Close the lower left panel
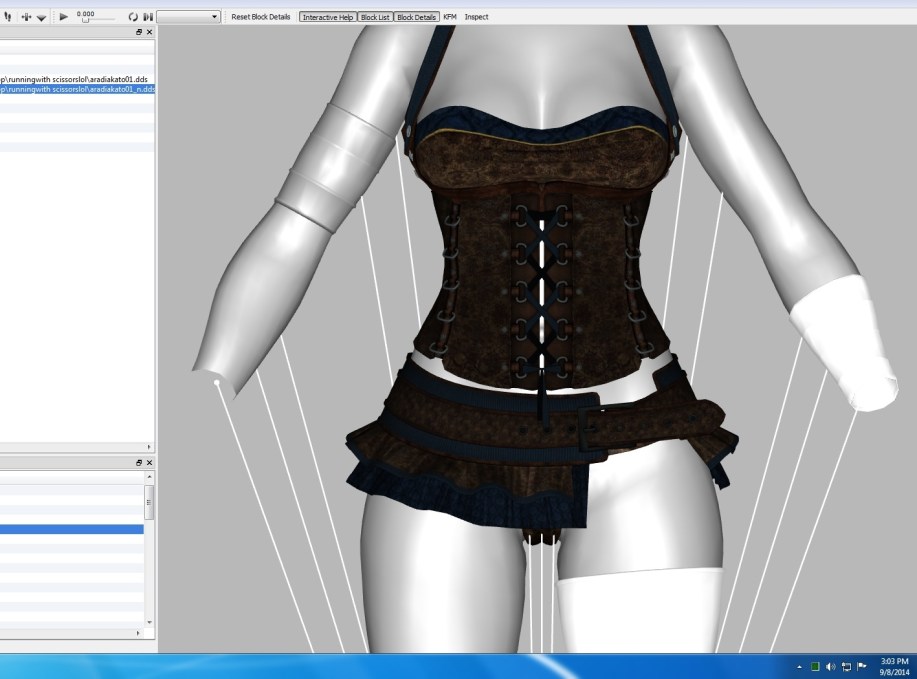917x679 pixels. tap(149, 463)
